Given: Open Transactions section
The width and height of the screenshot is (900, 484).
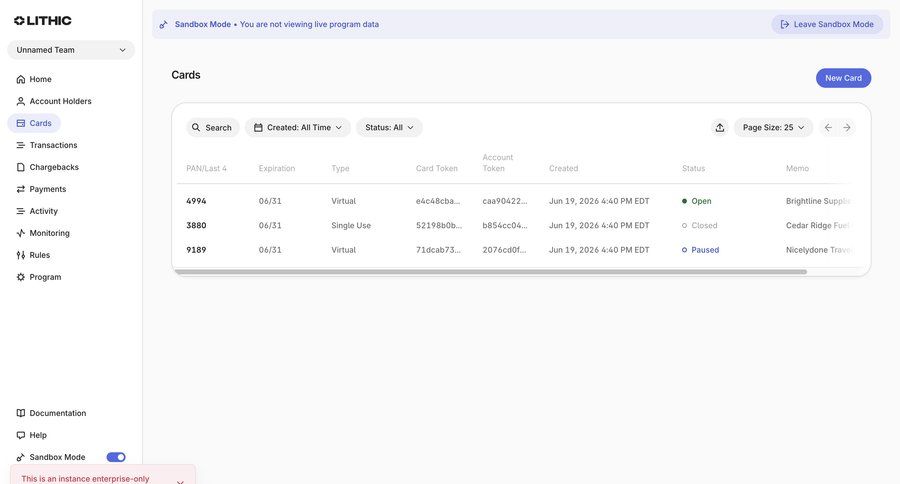Looking at the screenshot, I should point(47,145).
